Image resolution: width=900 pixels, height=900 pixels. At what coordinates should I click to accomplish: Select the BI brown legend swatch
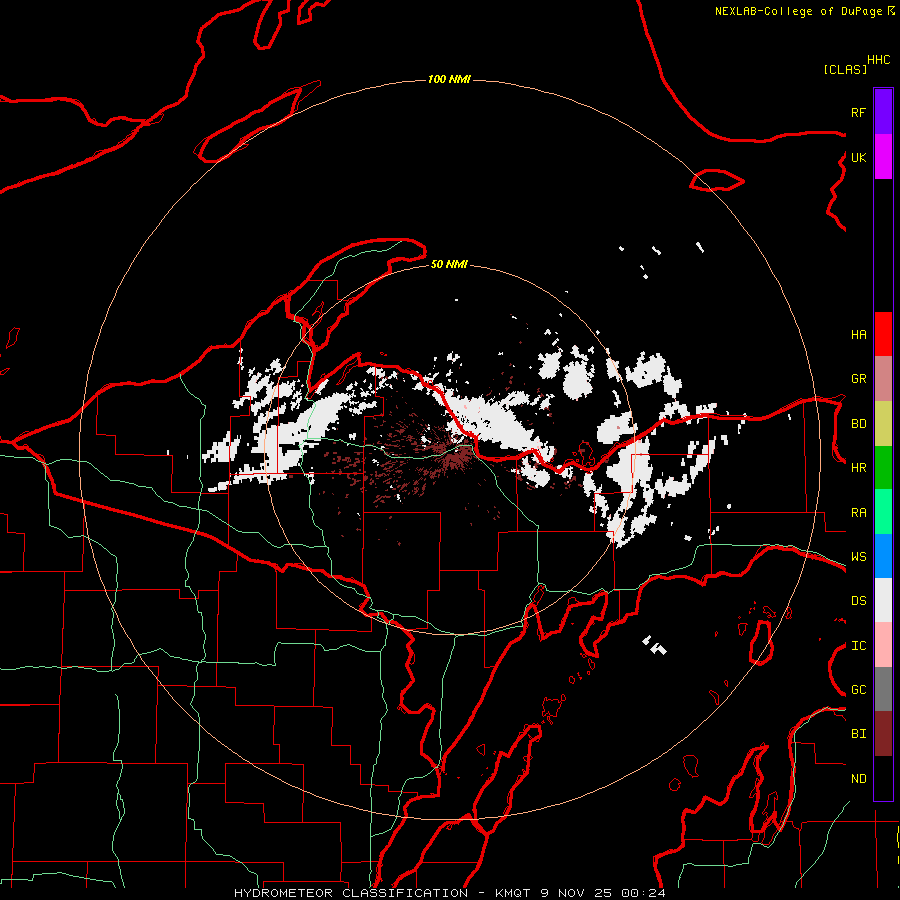883,734
